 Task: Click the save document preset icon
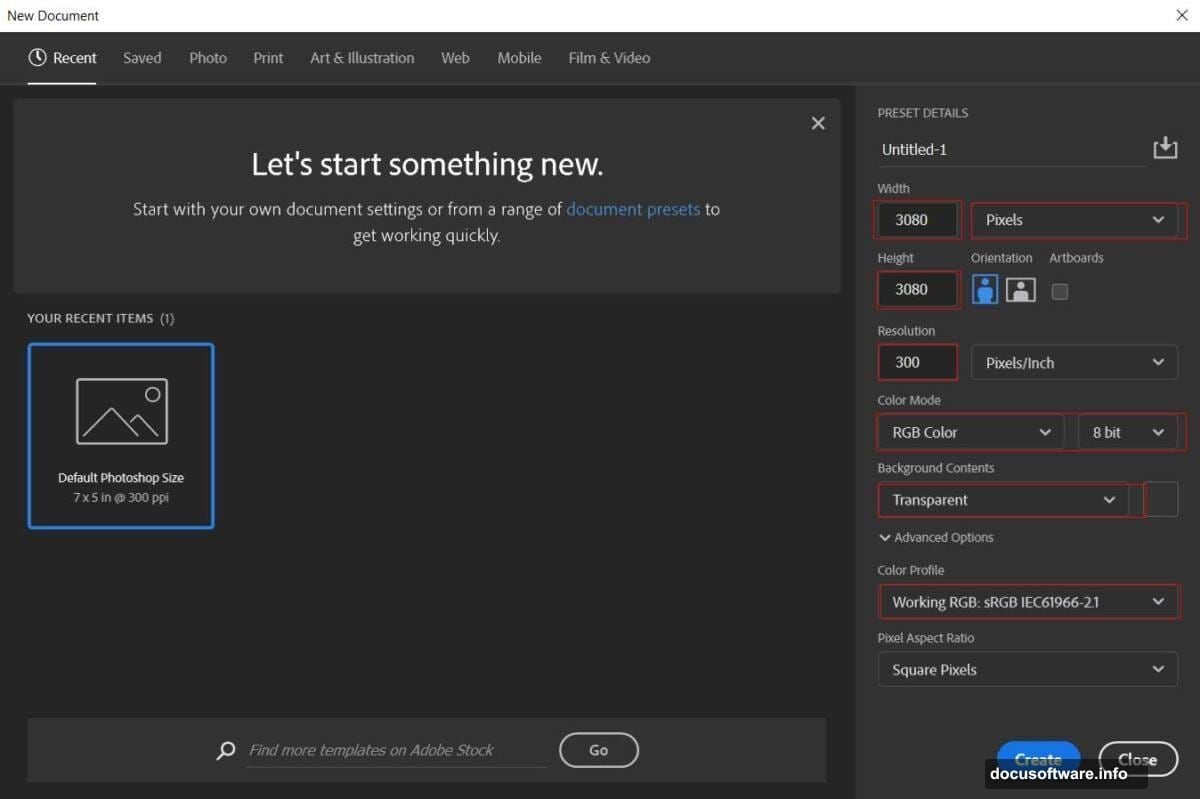point(1164,149)
